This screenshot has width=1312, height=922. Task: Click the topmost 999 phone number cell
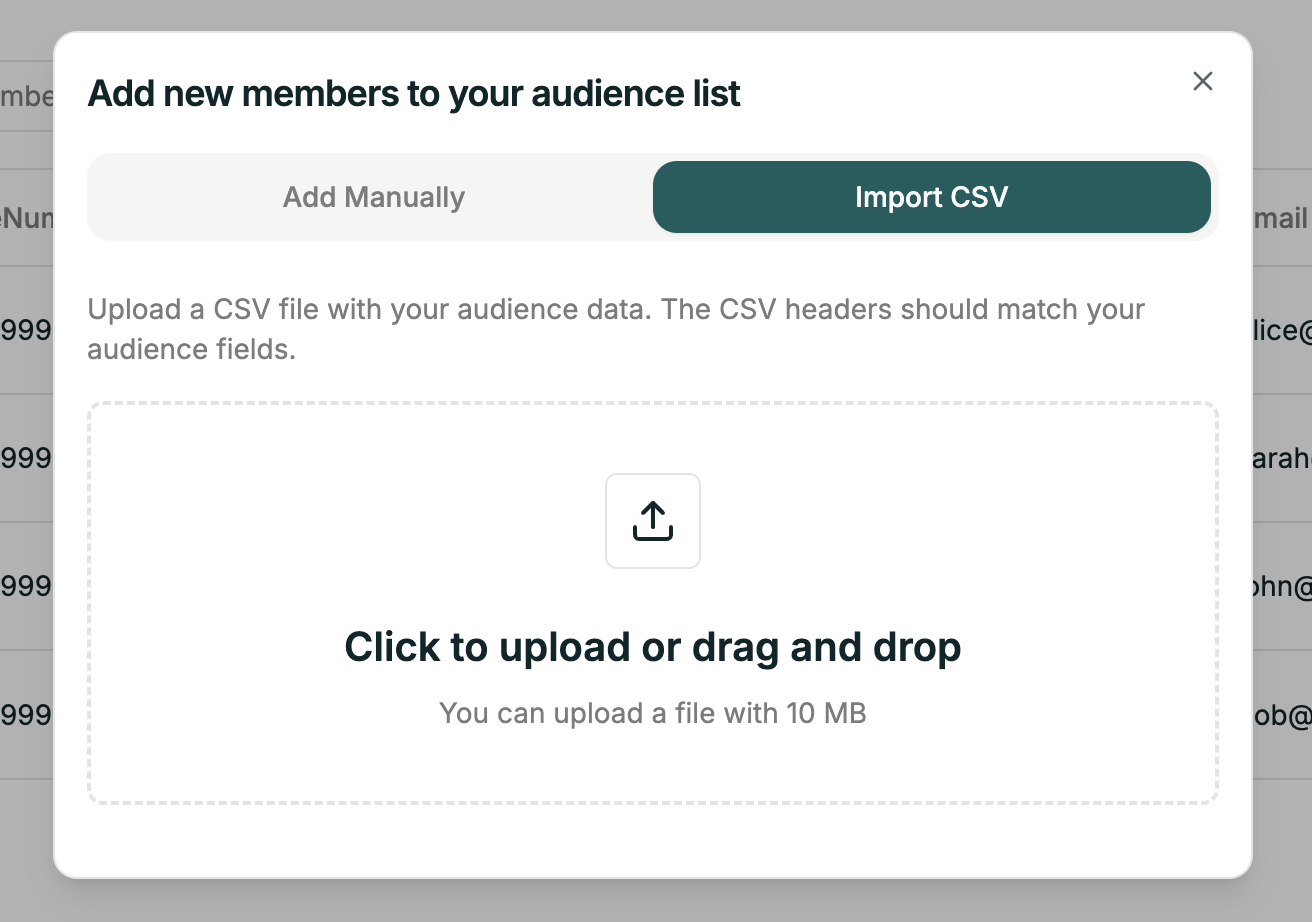click(25, 330)
